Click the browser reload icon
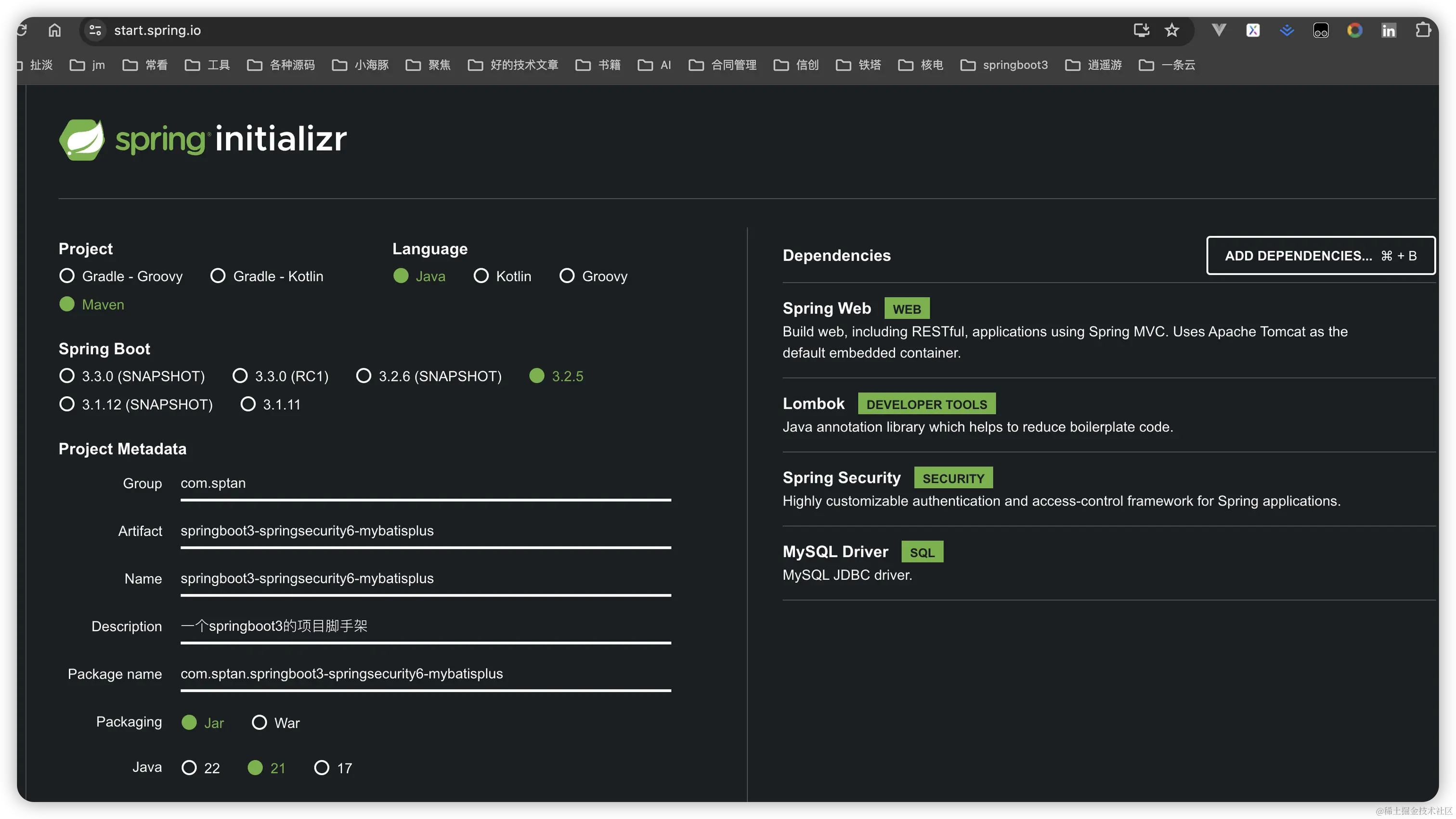The width and height of the screenshot is (1456, 819). [x=22, y=30]
